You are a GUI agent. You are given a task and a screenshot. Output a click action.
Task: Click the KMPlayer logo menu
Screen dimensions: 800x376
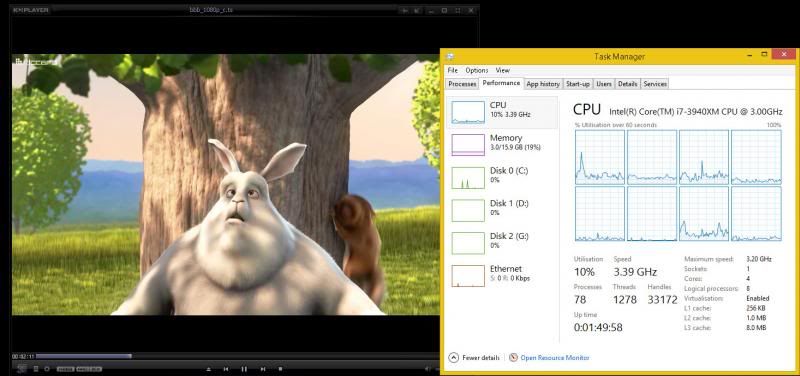pos(31,10)
